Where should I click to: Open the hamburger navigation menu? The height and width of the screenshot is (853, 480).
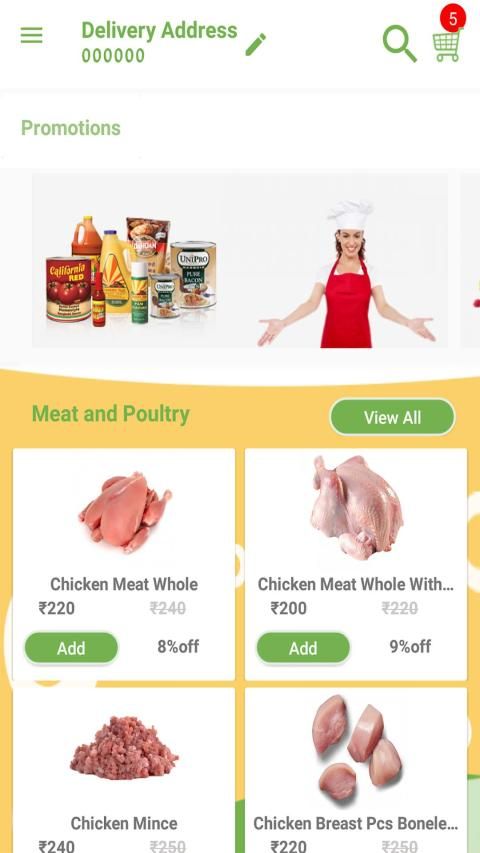click(32, 36)
